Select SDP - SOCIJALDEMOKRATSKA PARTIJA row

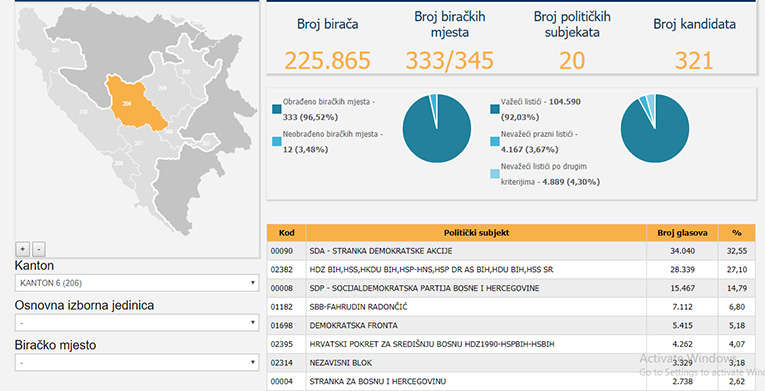pos(511,288)
